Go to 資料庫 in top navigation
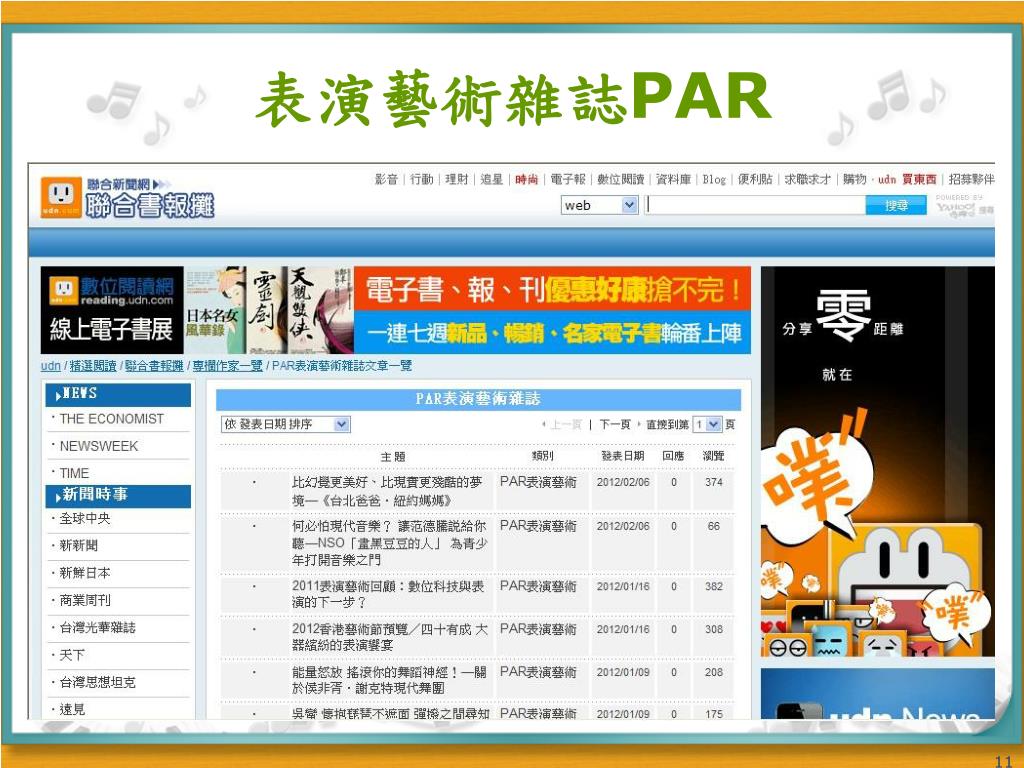Screen dimensions: 1024x768 pyautogui.click(x=673, y=179)
